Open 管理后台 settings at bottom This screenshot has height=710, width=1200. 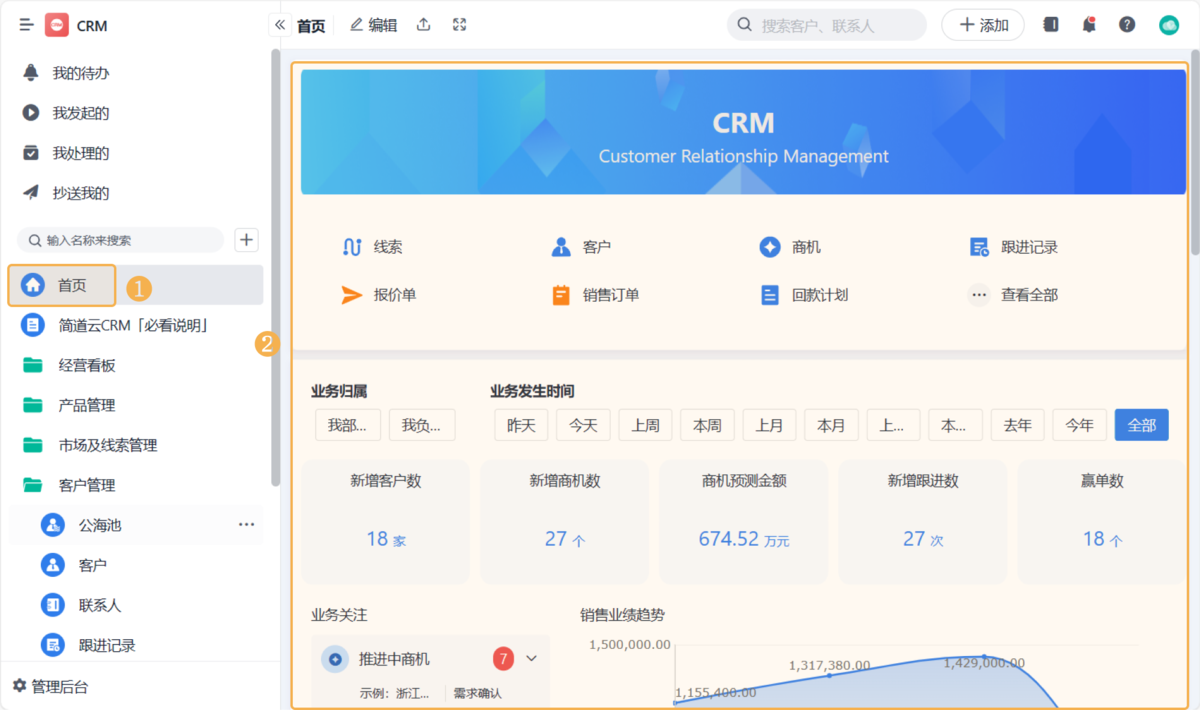coord(50,686)
